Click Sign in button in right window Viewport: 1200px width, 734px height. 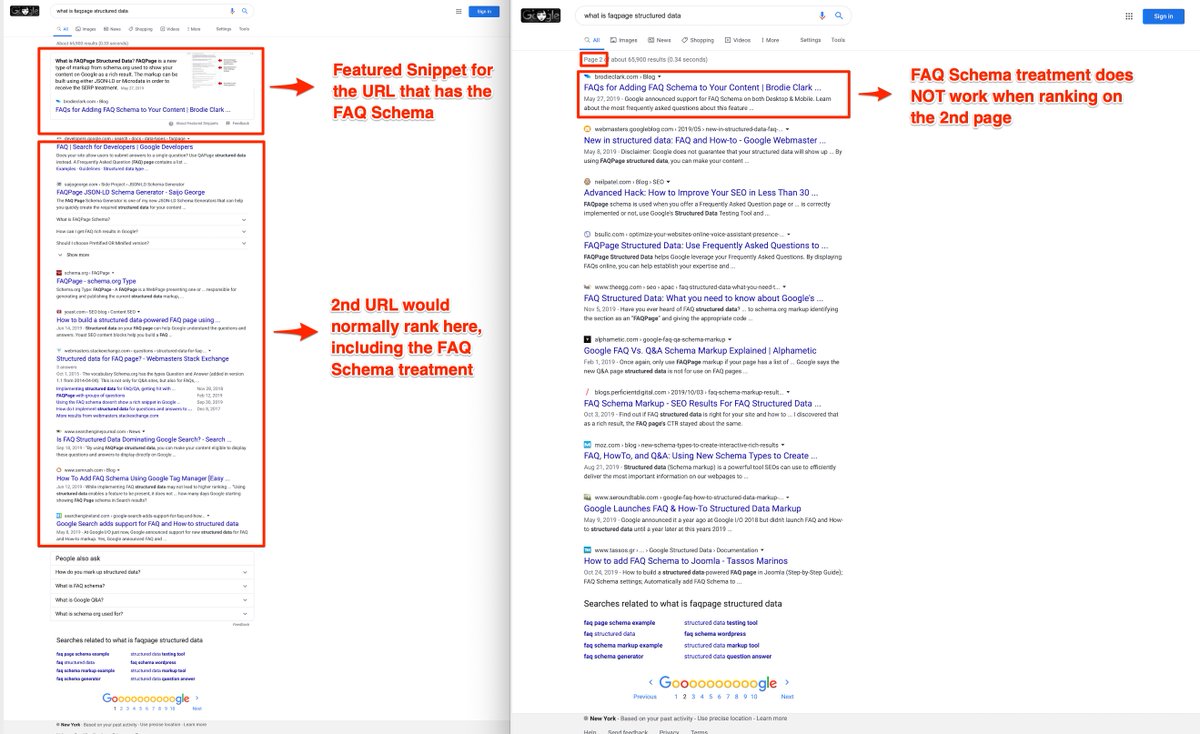click(1162, 16)
